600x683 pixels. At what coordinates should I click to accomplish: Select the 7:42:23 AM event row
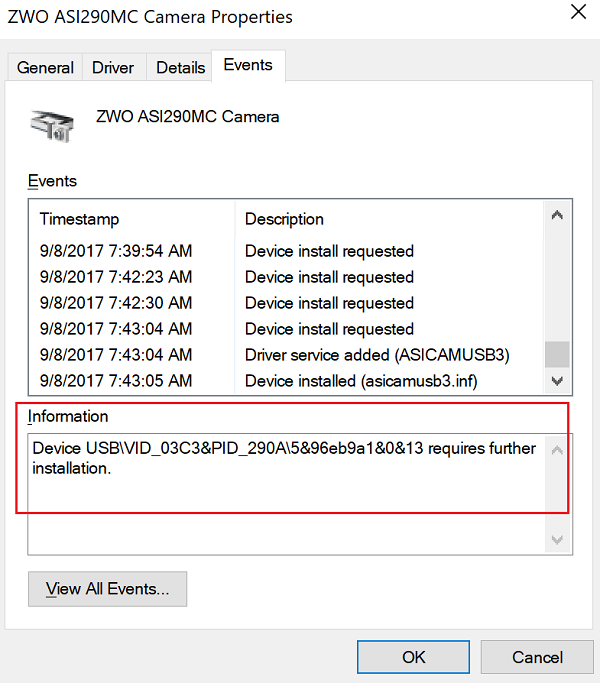coord(286,277)
